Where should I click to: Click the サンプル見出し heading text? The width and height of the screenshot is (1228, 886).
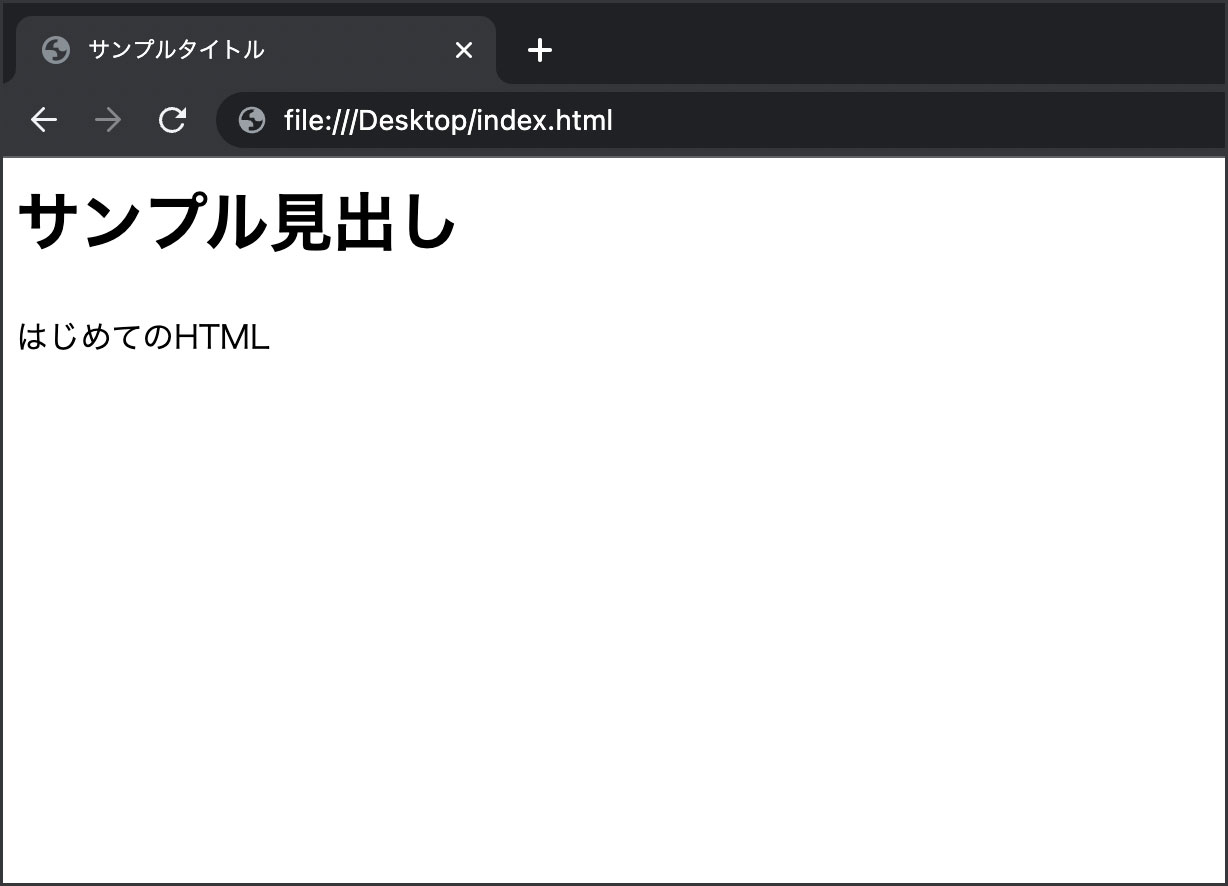pos(238,222)
